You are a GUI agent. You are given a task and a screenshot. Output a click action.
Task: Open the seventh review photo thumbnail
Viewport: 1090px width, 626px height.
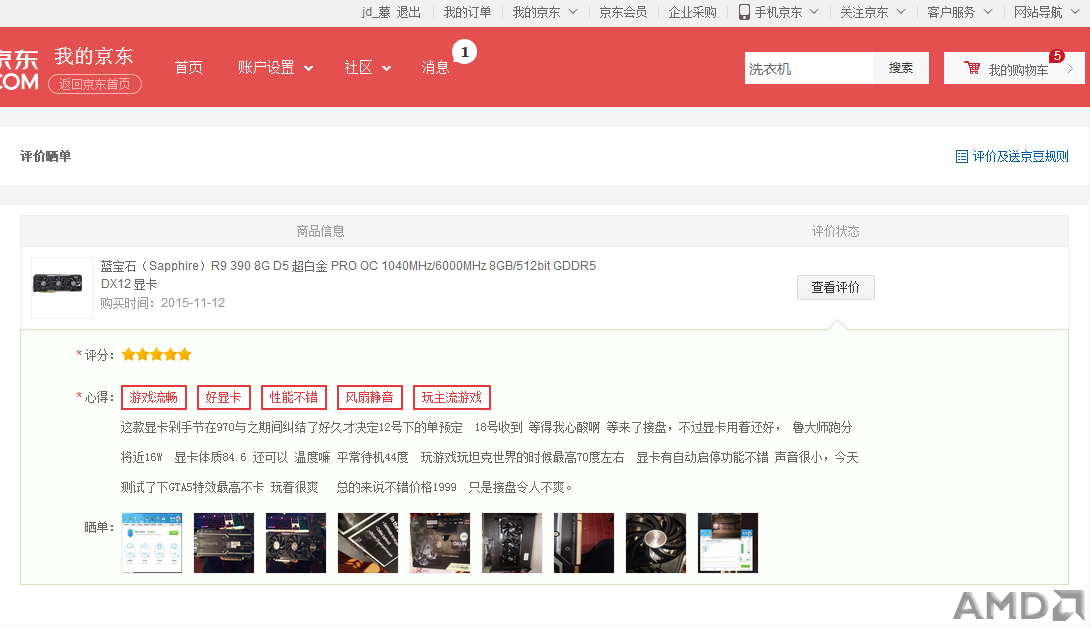[x=584, y=543]
